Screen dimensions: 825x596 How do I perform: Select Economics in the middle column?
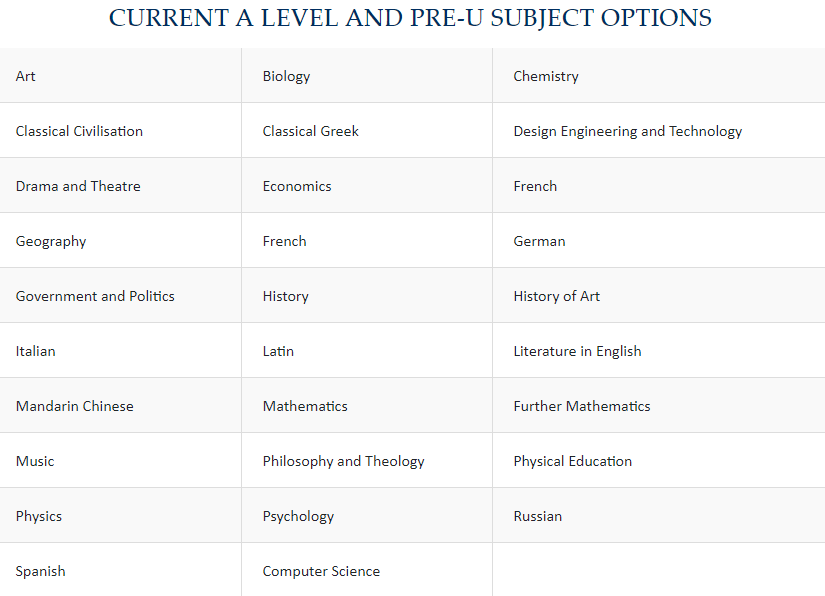(x=297, y=186)
